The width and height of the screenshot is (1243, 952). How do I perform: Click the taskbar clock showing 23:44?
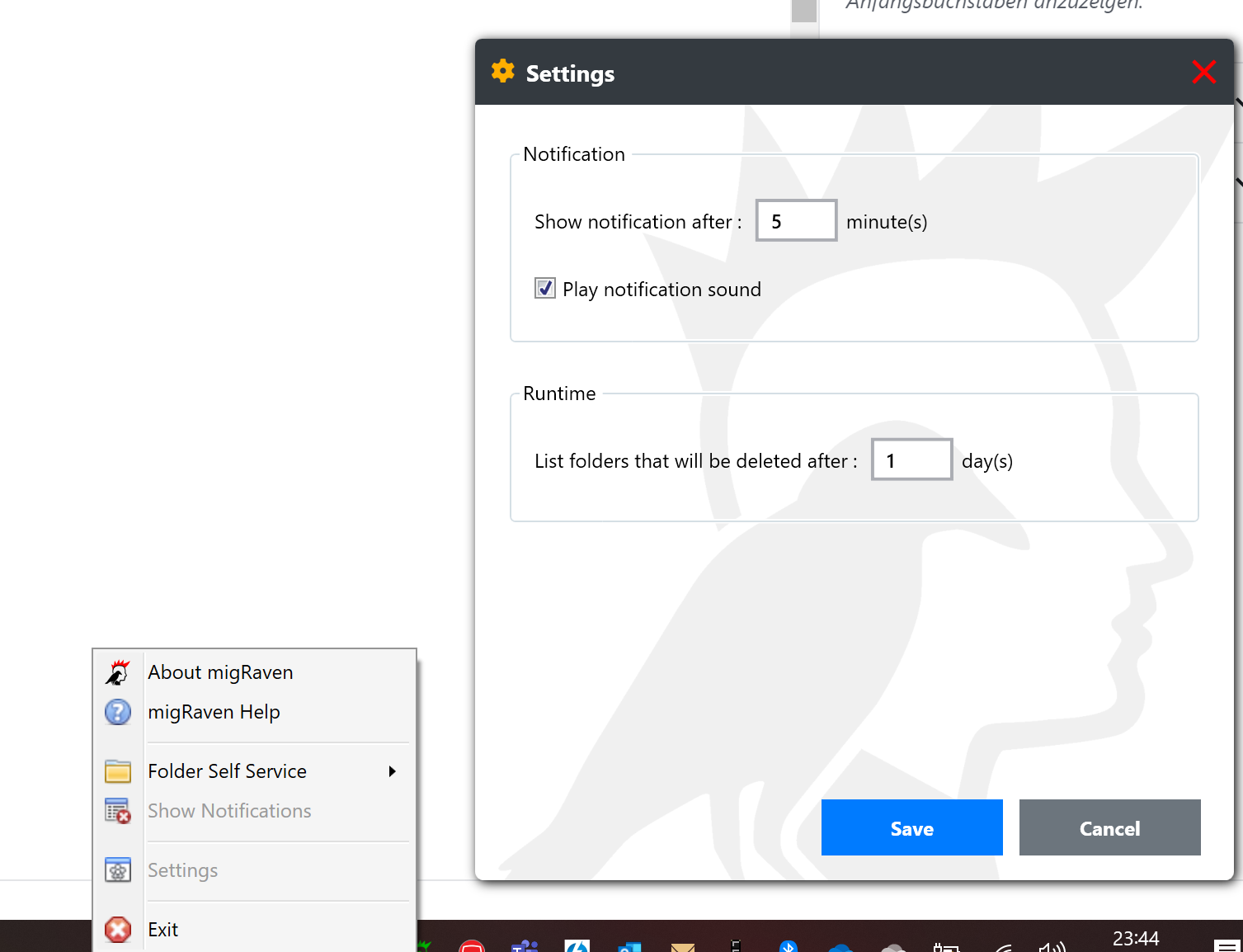coord(1136,938)
